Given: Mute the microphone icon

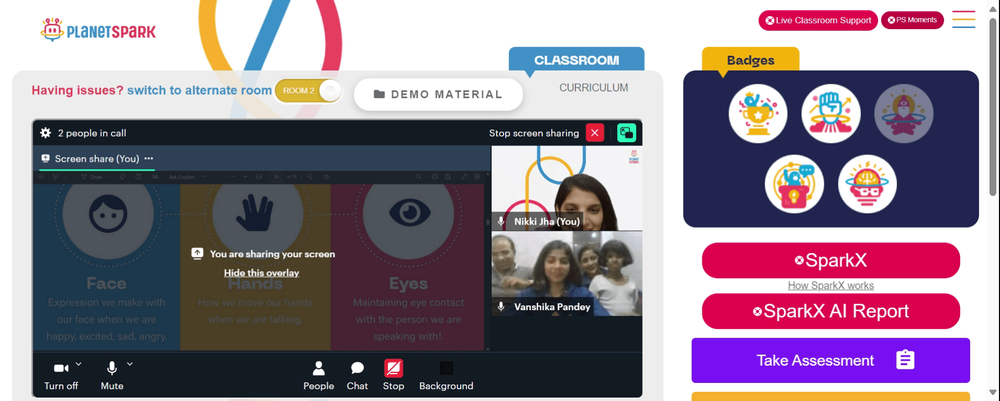Looking at the screenshot, I should click(x=112, y=368).
